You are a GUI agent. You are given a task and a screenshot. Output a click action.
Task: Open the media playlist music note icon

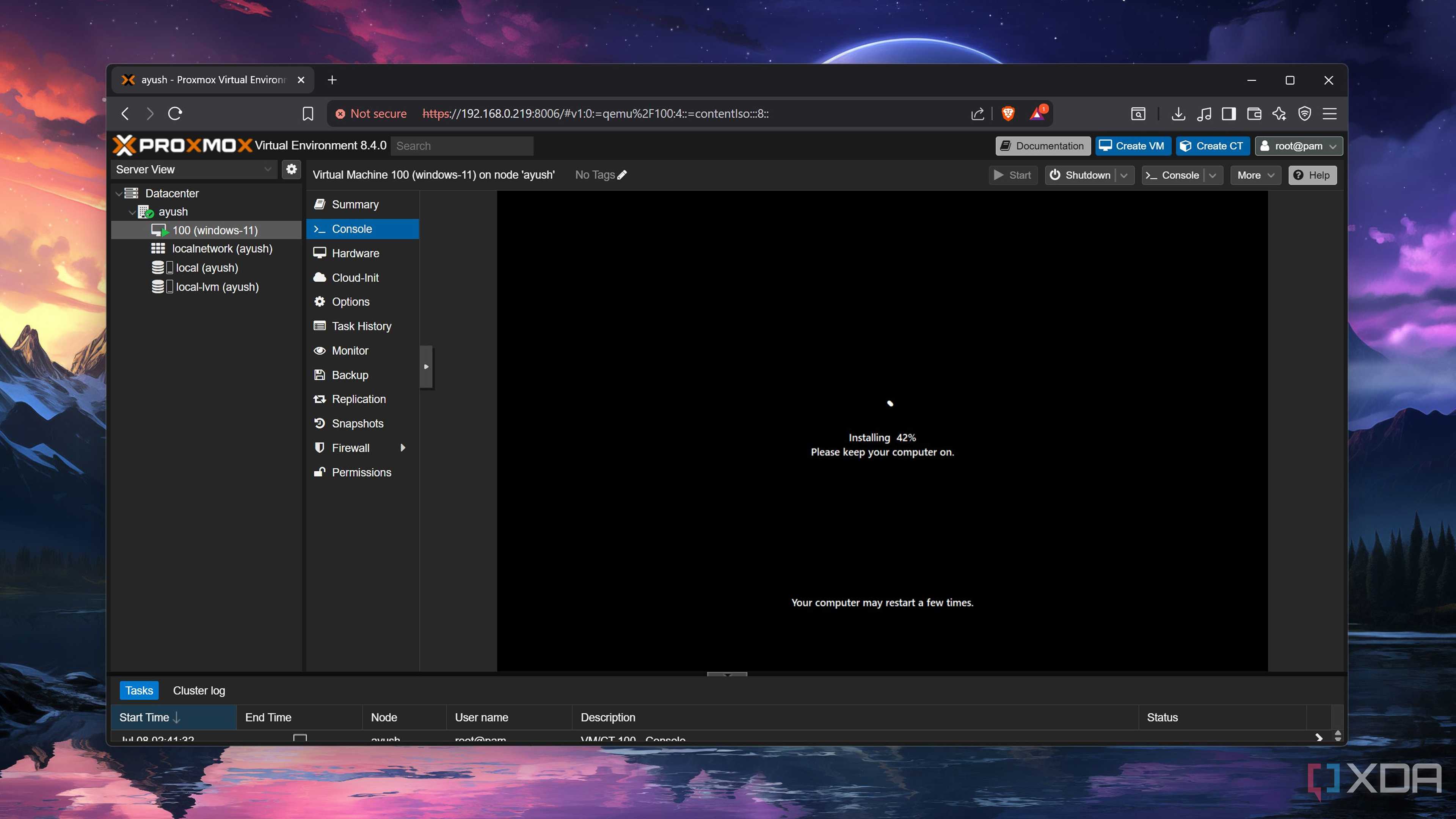pyautogui.click(x=1204, y=114)
